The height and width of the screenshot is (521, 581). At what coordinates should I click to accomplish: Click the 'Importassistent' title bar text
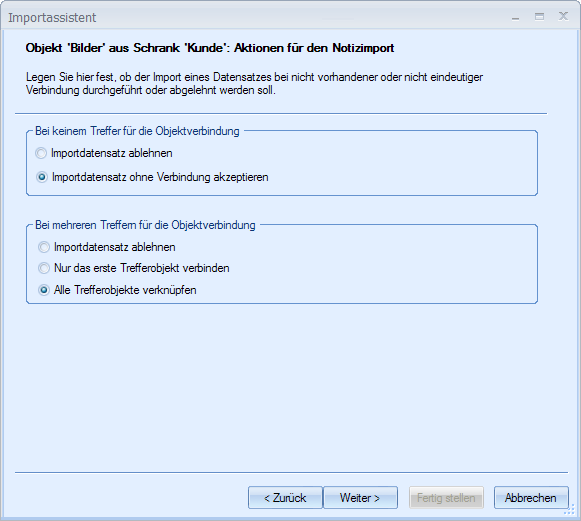click(x=52, y=18)
